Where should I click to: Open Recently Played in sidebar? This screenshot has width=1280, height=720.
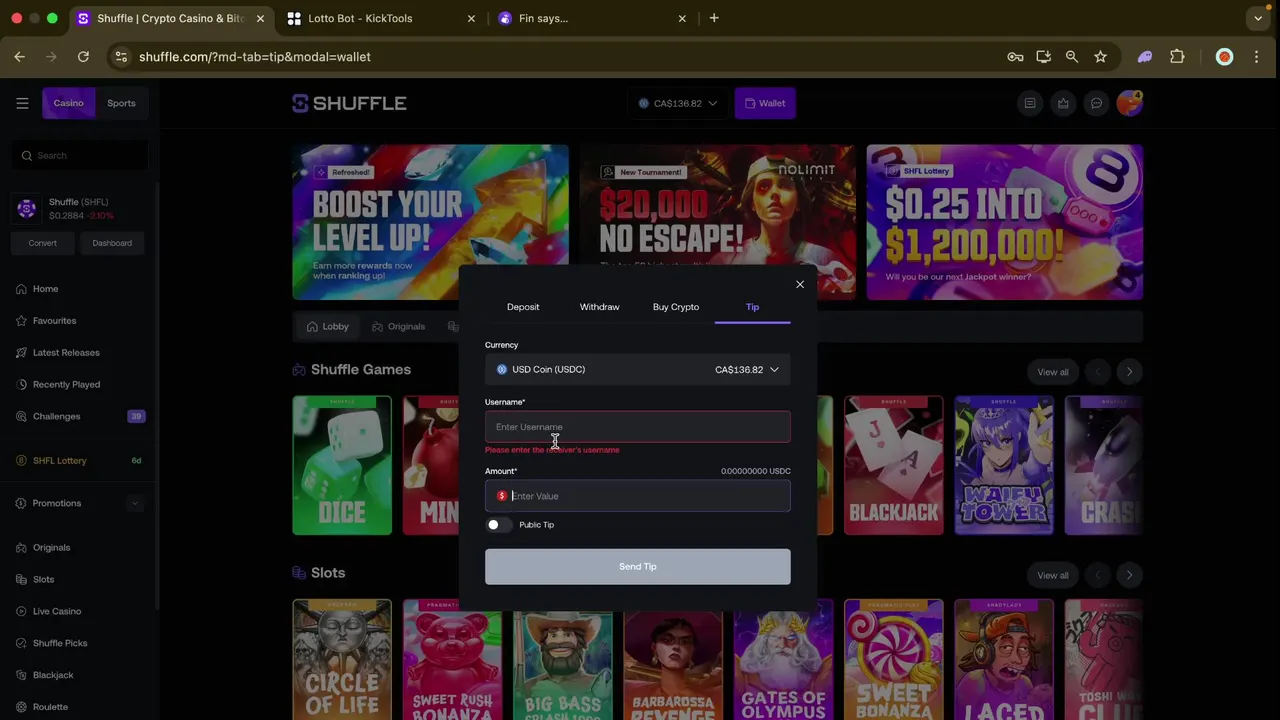pyautogui.click(x=66, y=385)
